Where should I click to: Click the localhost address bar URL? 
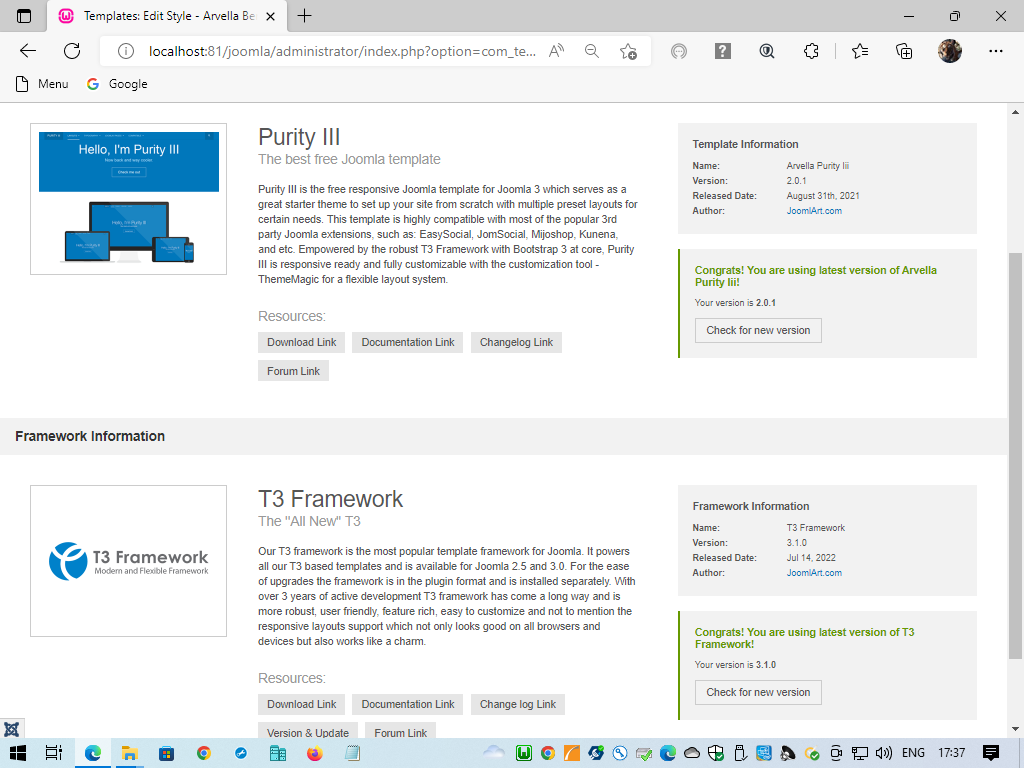pos(340,51)
